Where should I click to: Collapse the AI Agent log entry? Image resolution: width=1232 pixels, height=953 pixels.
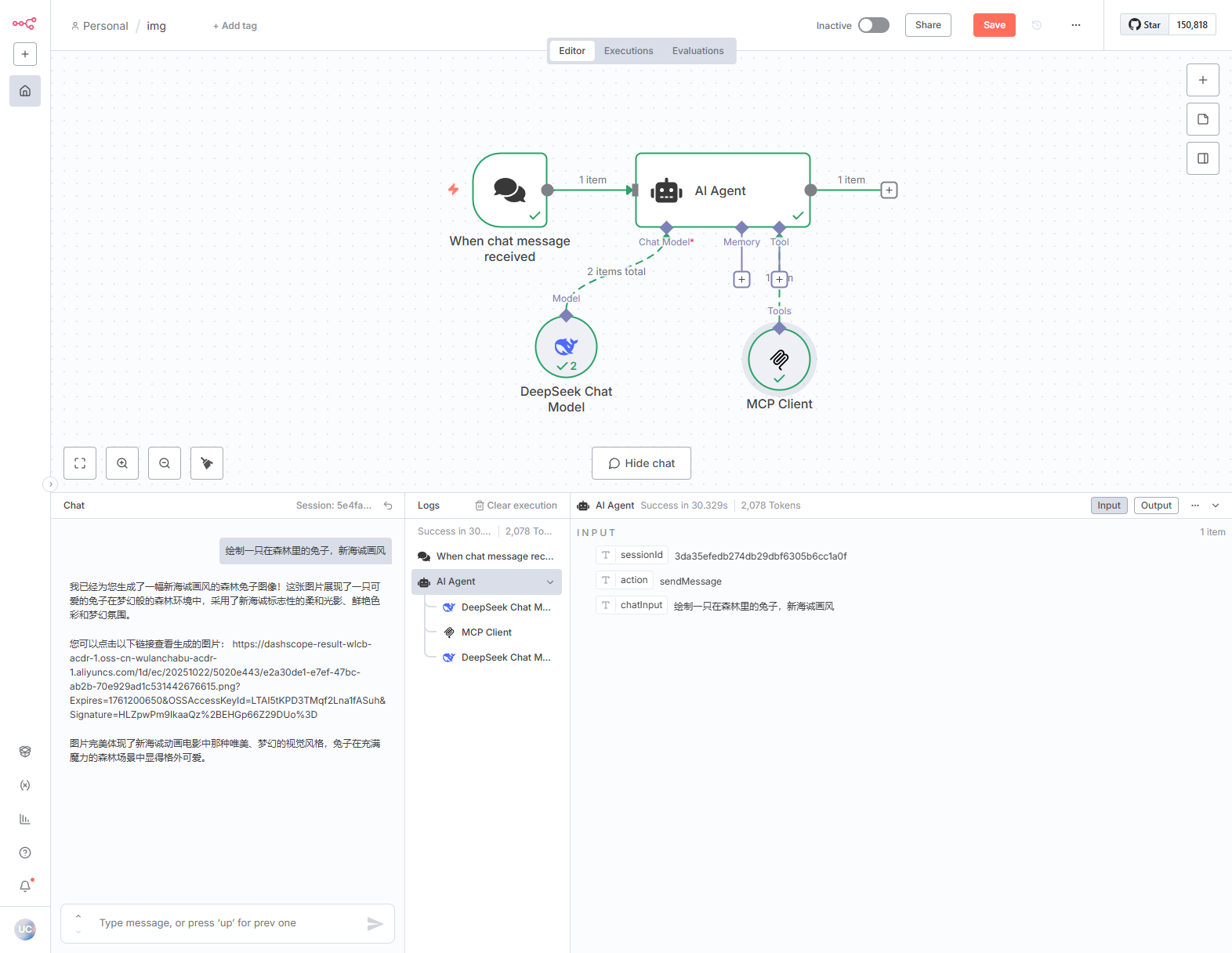pyautogui.click(x=550, y=582)
